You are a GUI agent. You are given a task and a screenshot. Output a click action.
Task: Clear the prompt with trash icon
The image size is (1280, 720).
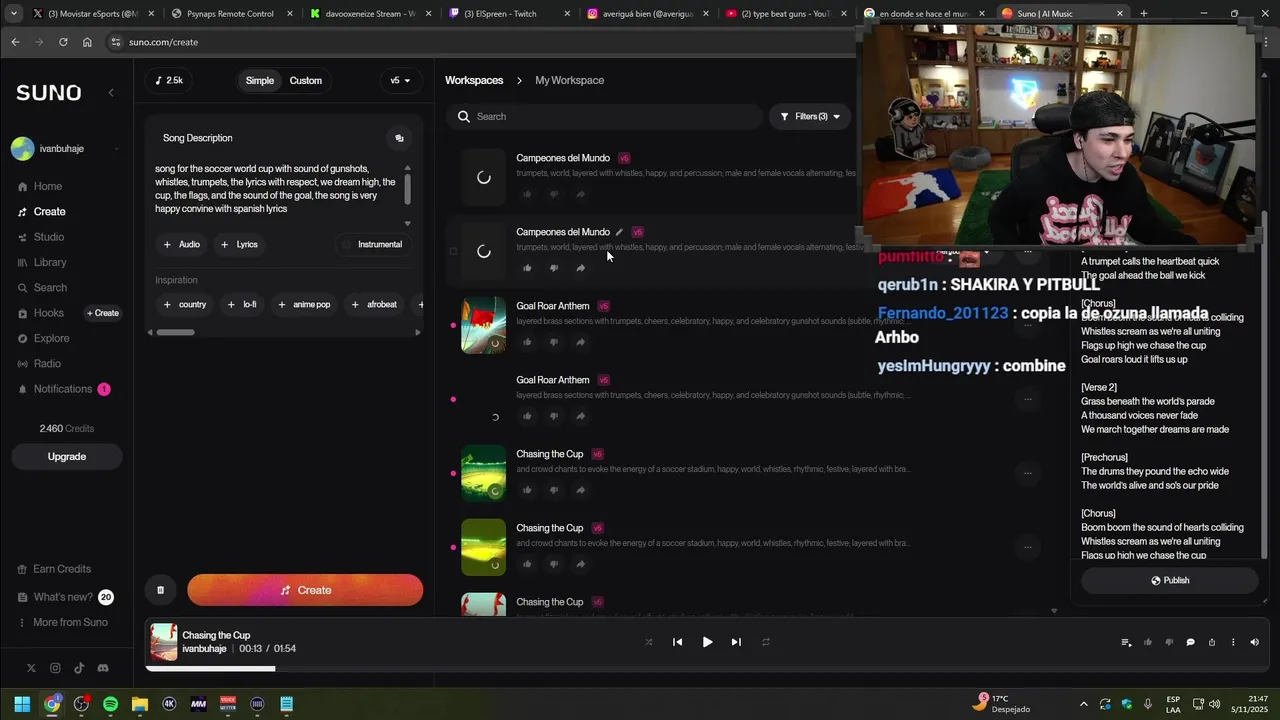pyautogui.click(x=160, y=590)
